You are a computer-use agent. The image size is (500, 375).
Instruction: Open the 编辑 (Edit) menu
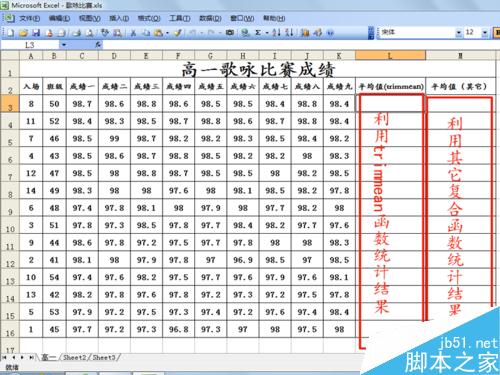point(59,18)
